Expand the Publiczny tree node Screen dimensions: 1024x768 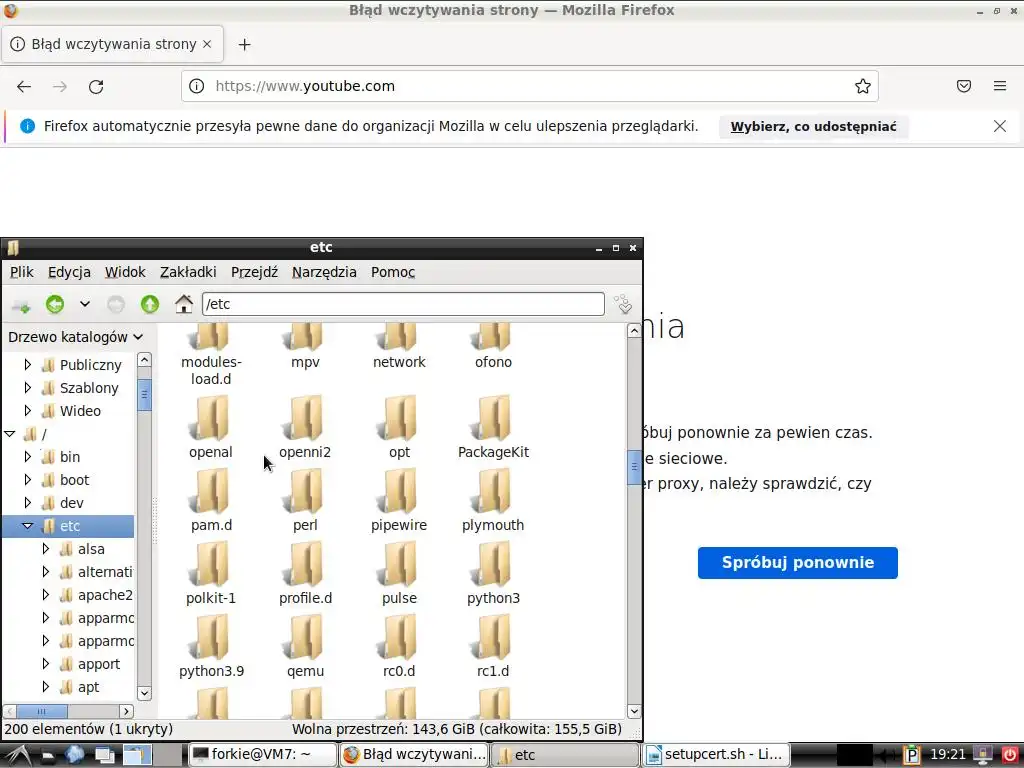[27, 364]
